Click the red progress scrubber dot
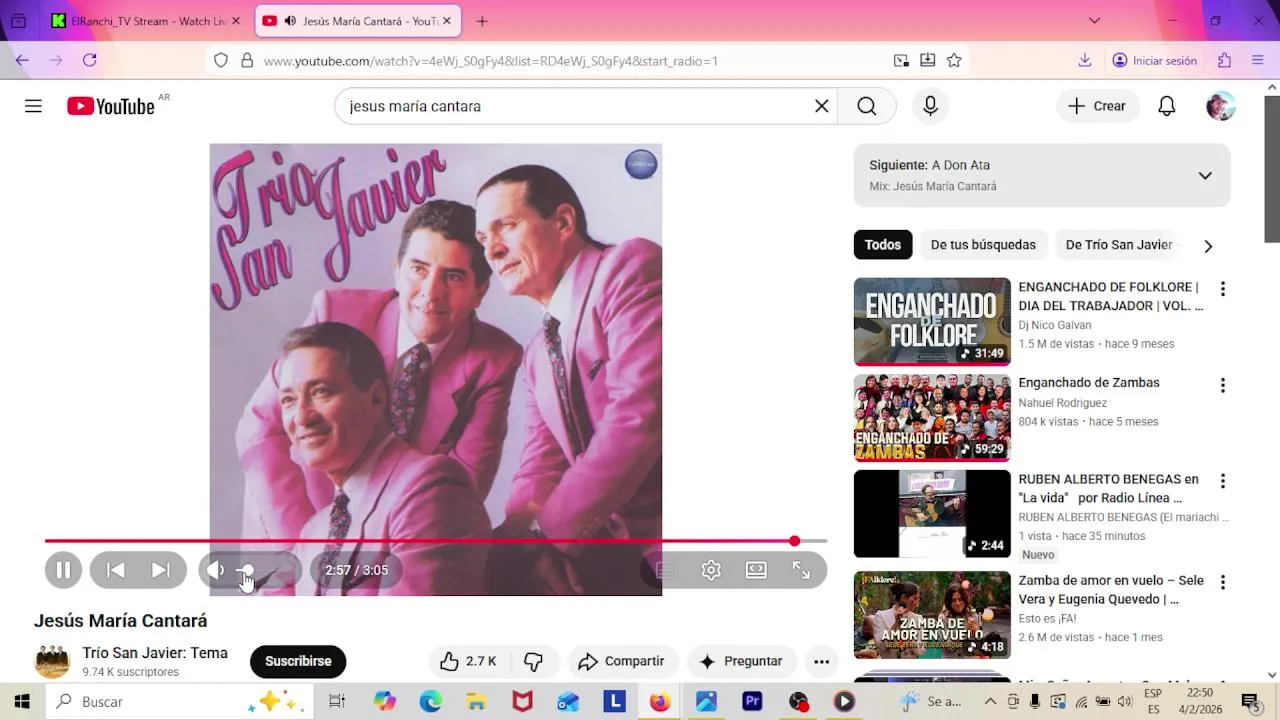Screen dimensions: 1280x720 (794, 541)
